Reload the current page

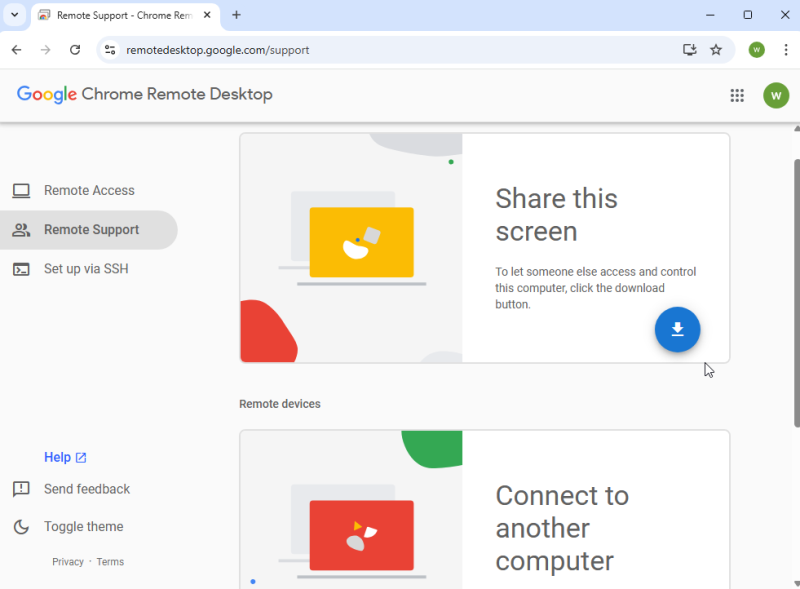75,50
